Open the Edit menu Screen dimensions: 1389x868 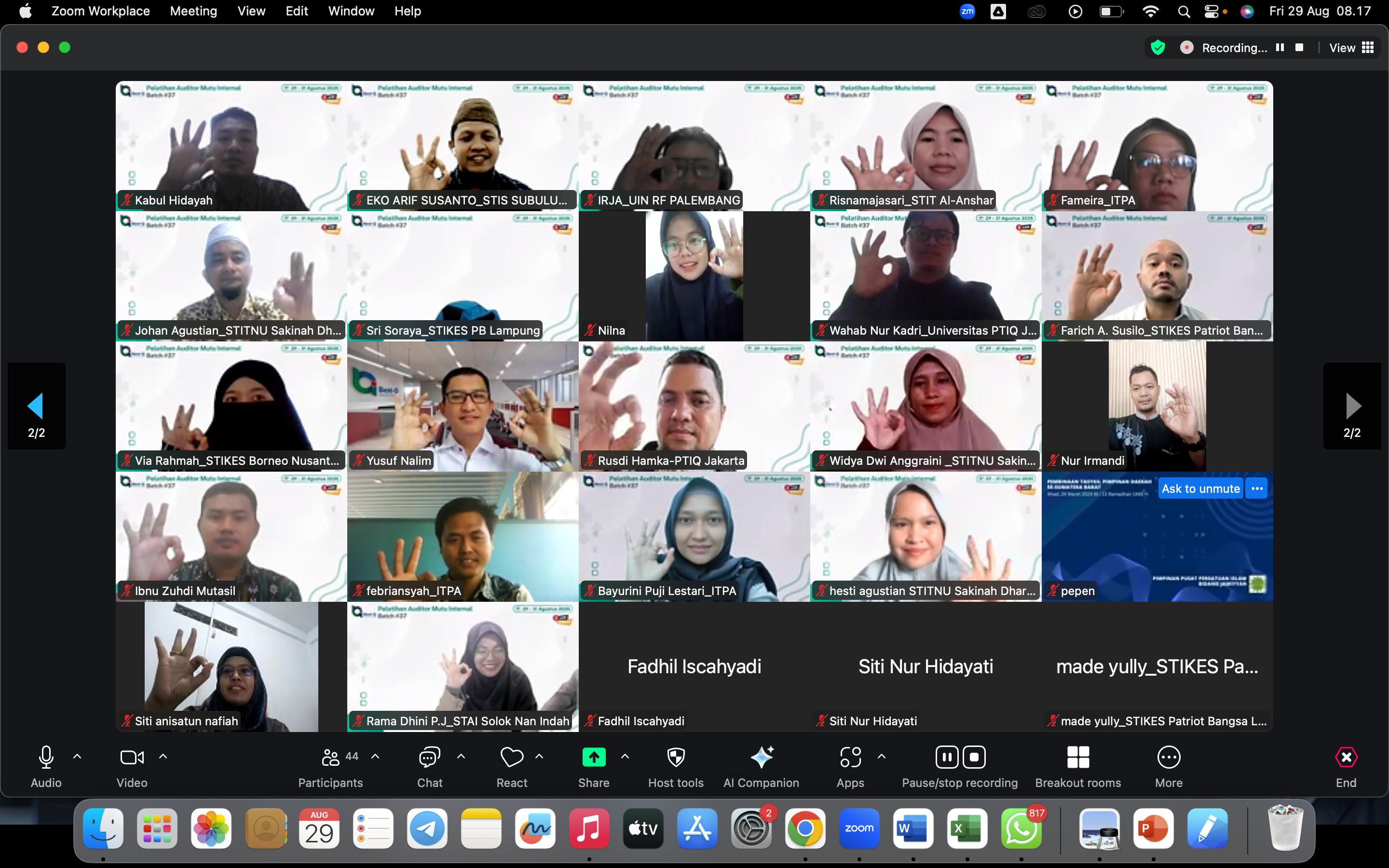(297, 11)
